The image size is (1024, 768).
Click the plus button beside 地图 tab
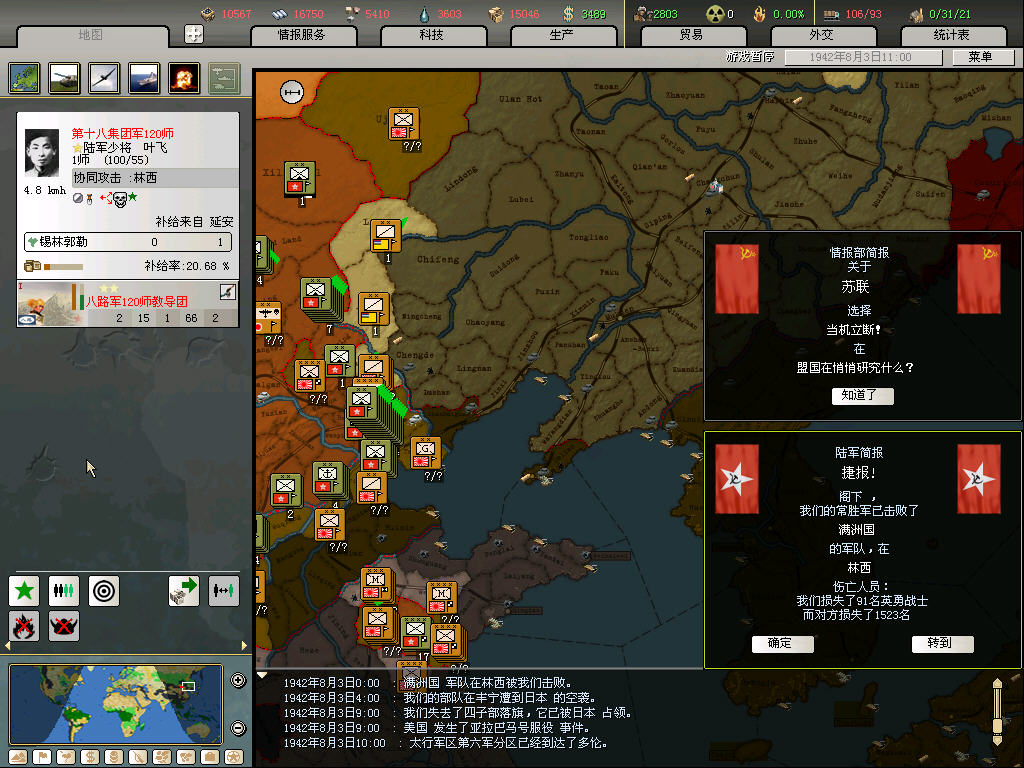pos(194,34)
